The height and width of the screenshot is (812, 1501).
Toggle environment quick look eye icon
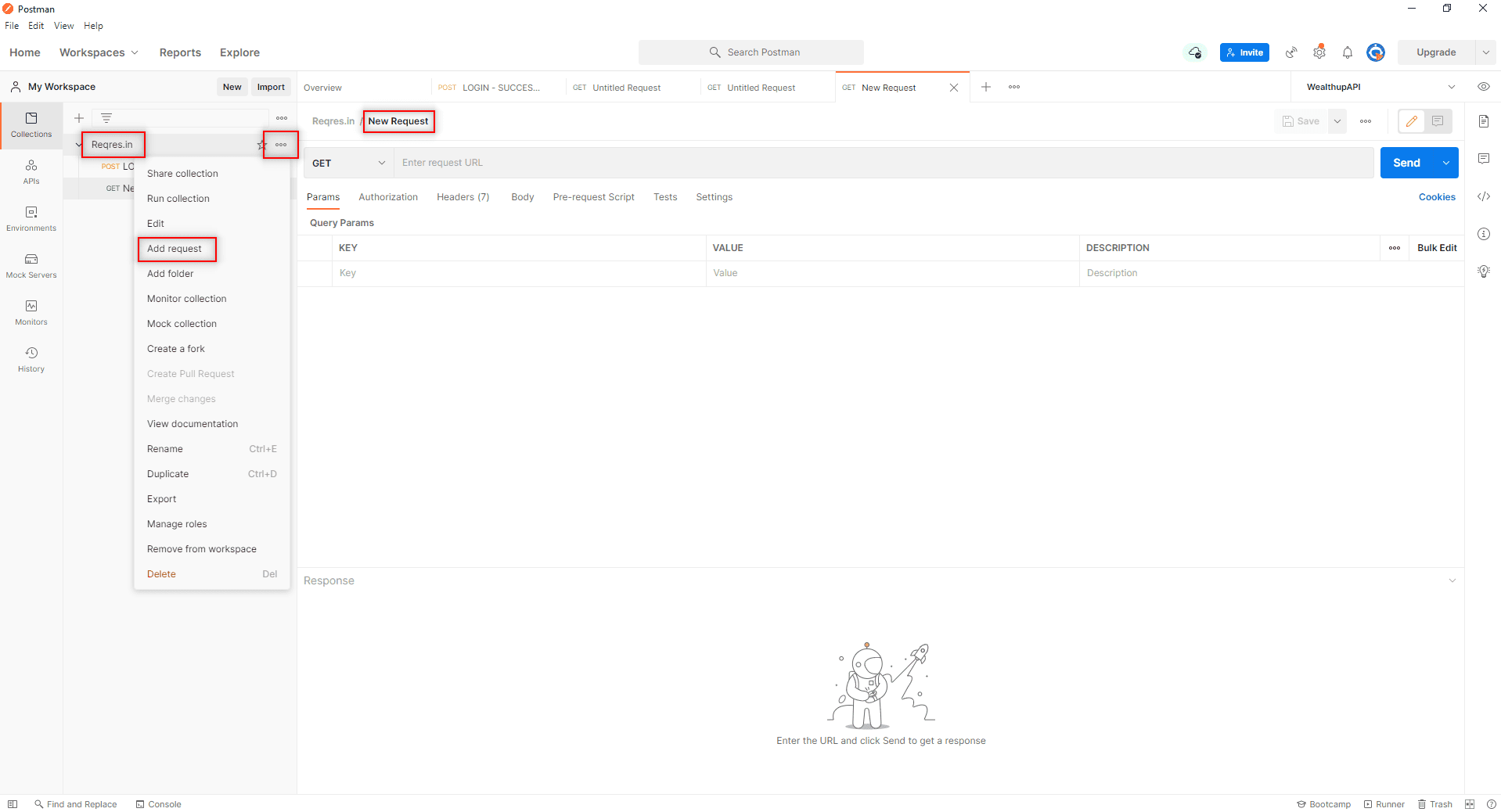(x=1484, y=87)
